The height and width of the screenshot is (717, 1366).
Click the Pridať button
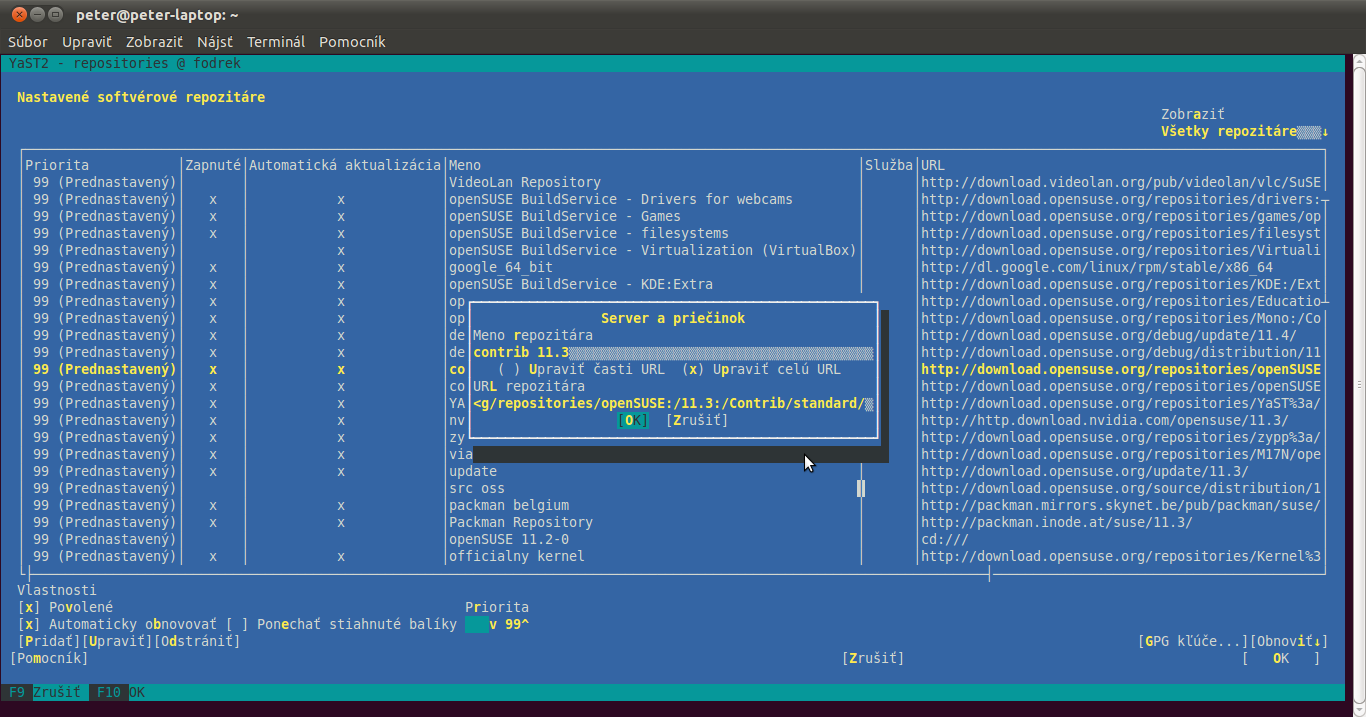point(49,641)
